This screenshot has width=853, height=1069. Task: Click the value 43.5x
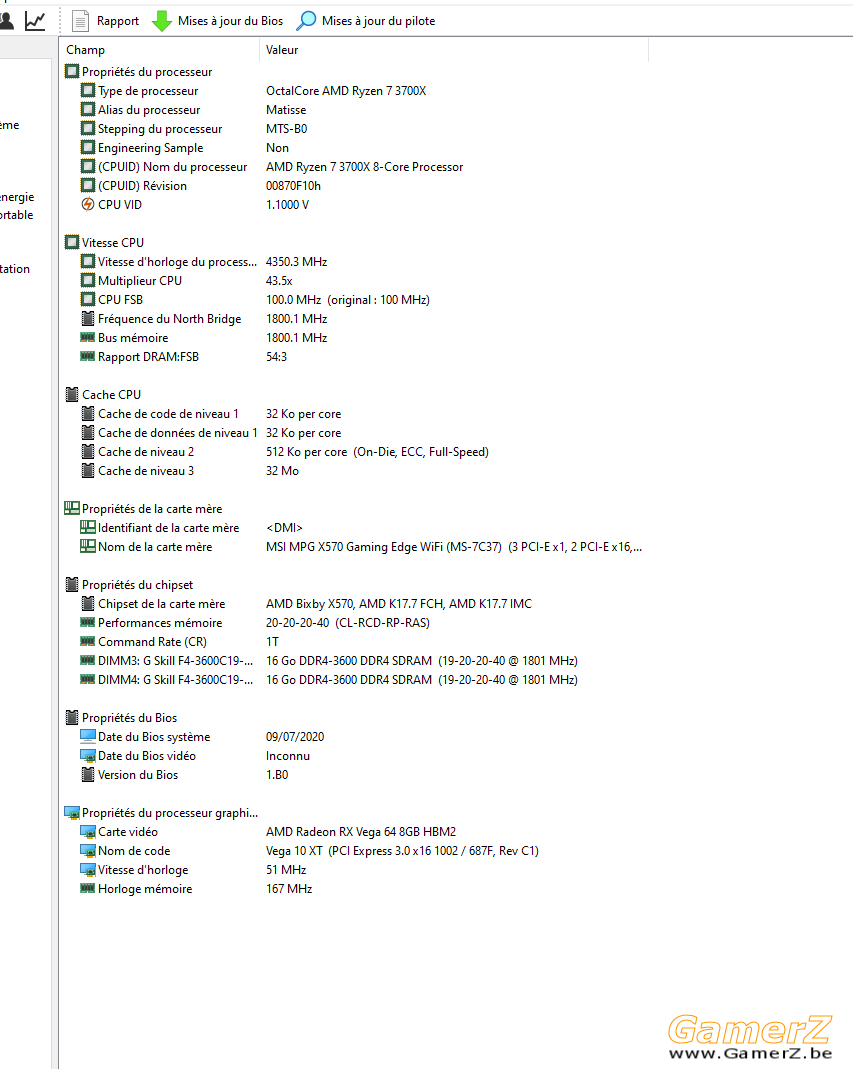click(x=279, y=281)
